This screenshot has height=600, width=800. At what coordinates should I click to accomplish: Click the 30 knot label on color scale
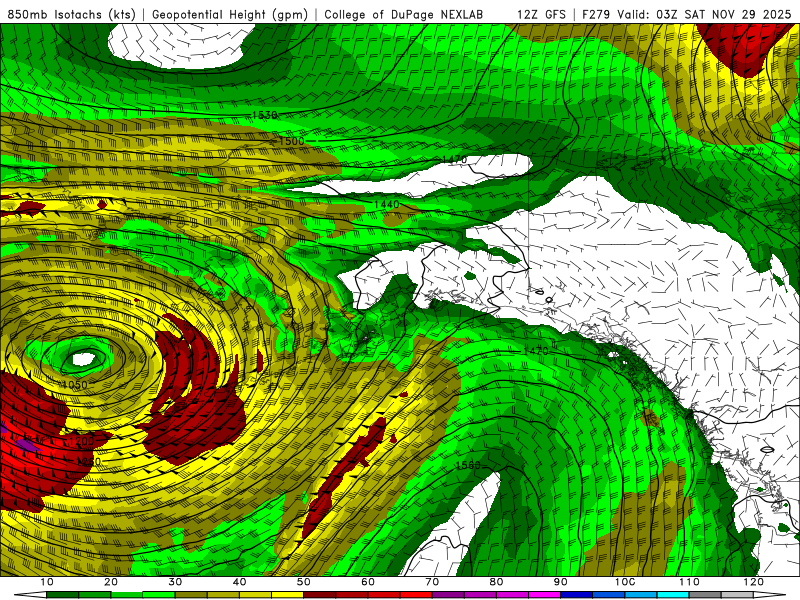tap(175, 582)
